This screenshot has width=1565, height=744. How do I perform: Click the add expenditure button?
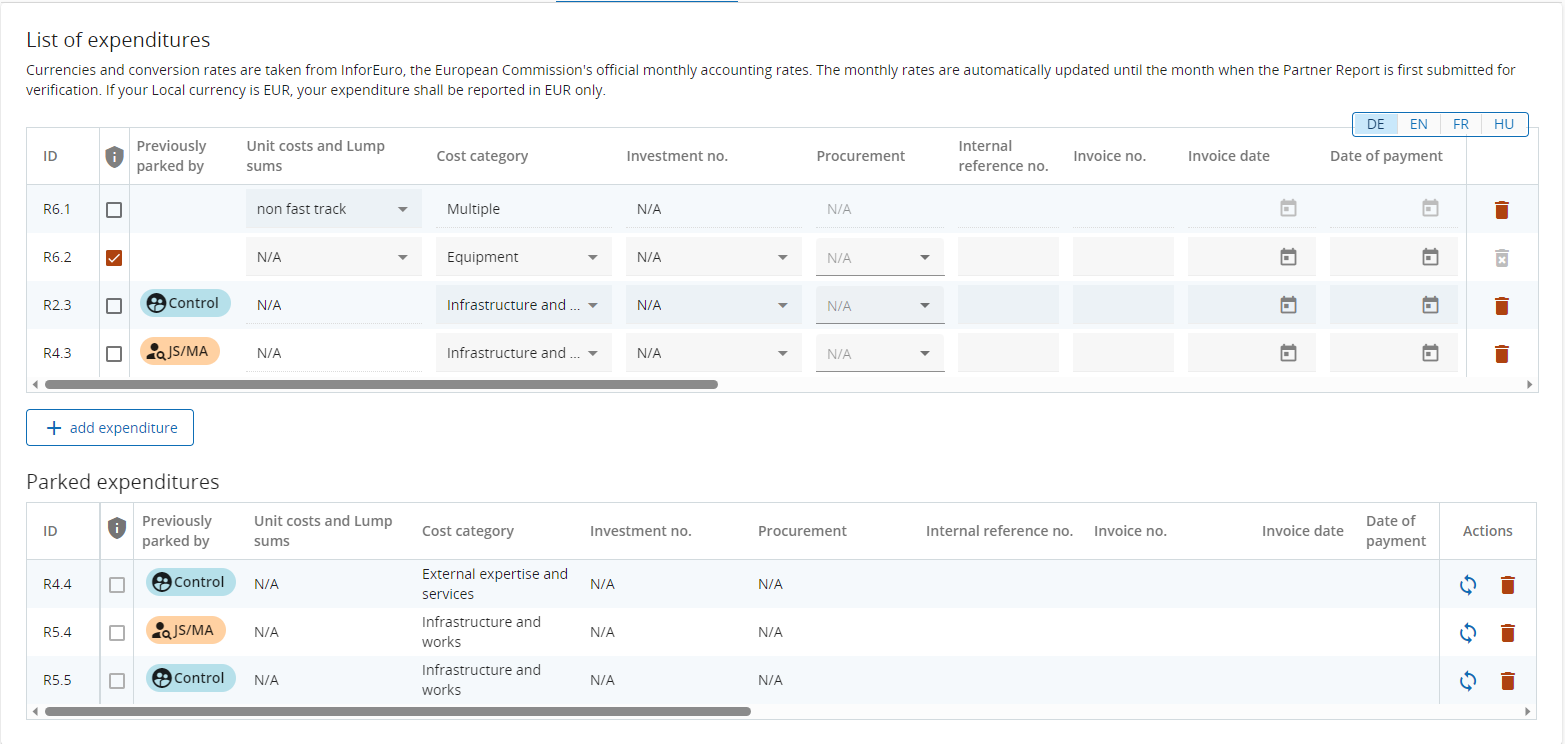(110, 428)
